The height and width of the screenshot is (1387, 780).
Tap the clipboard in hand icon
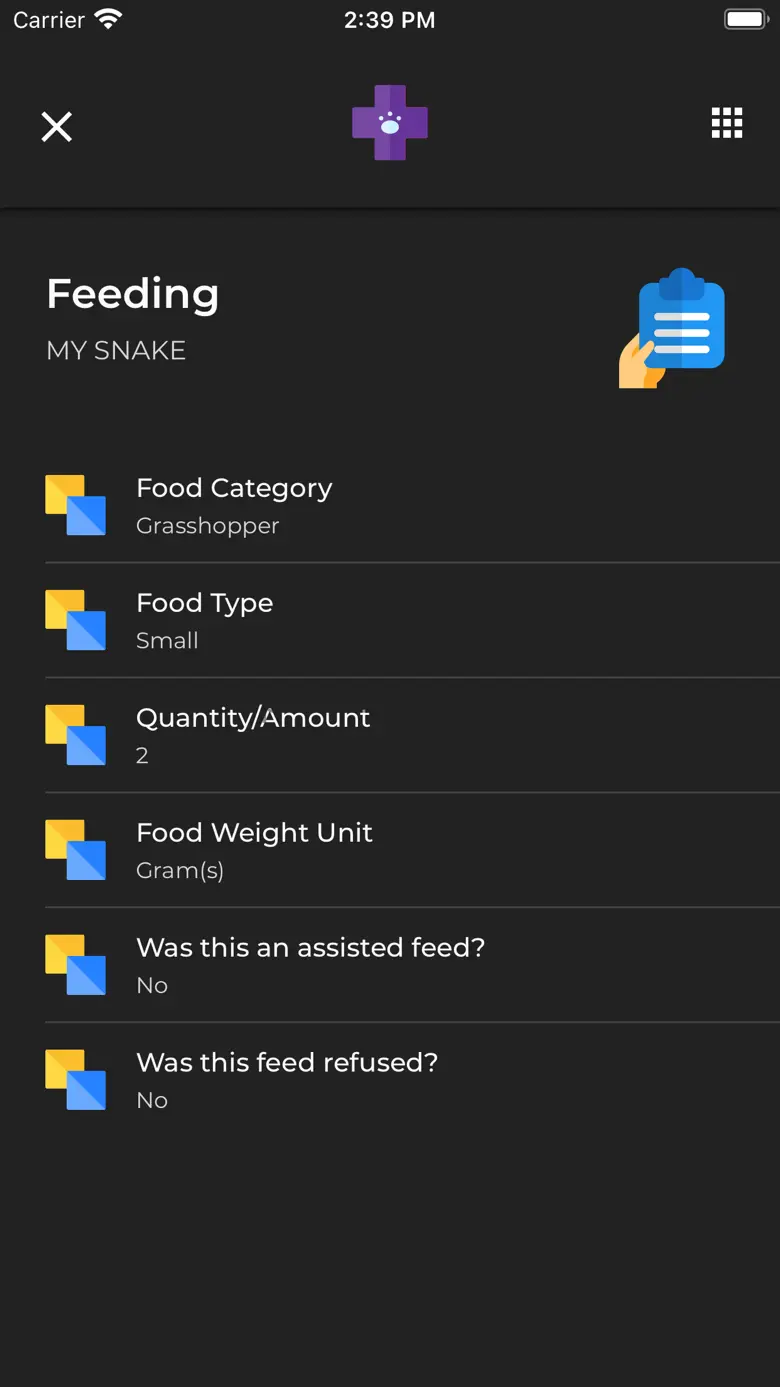(x=672, y=328)
